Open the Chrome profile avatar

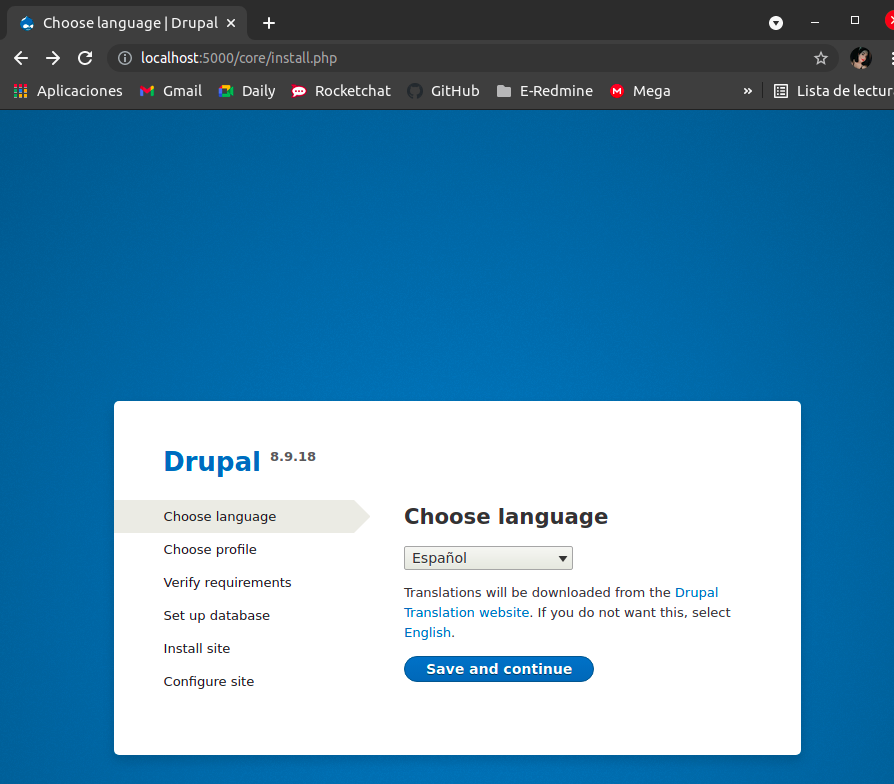tap(860, 58)
